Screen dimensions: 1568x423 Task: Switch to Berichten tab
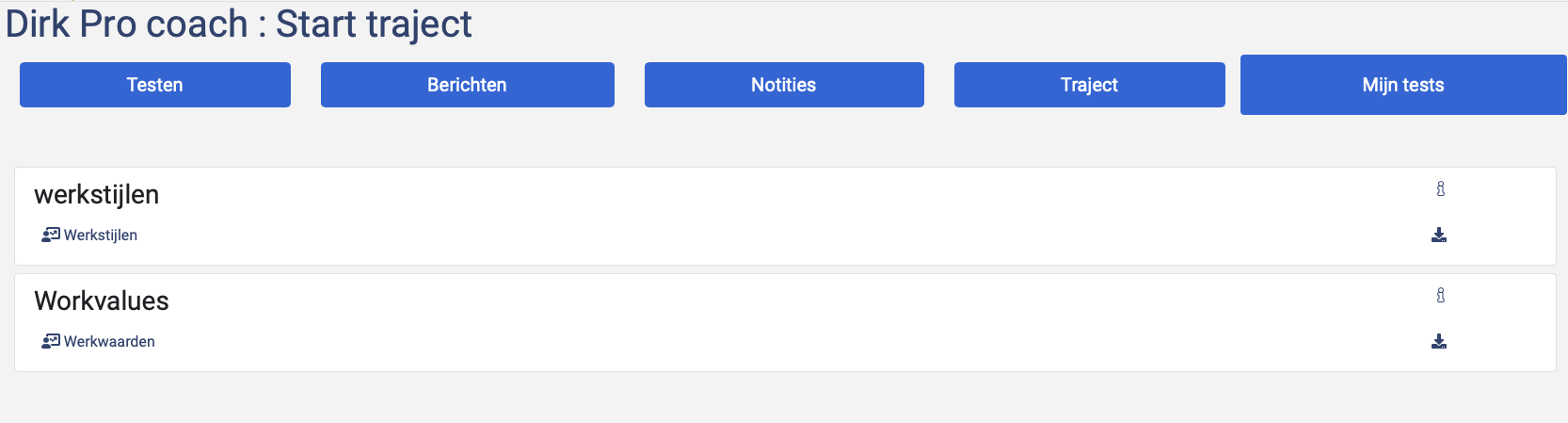click(x=468, y=85)
